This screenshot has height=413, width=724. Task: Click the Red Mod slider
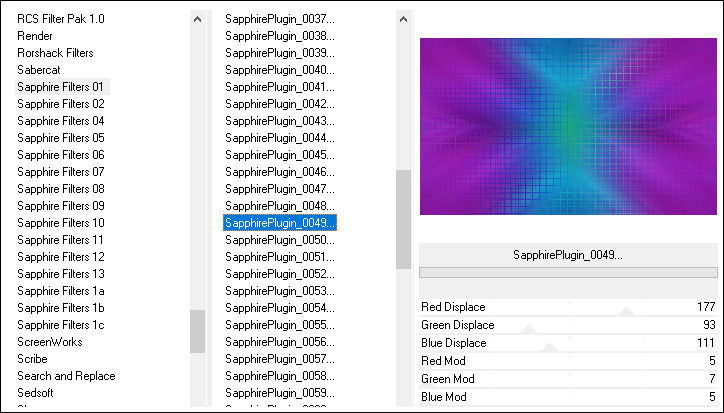point(568,361)
